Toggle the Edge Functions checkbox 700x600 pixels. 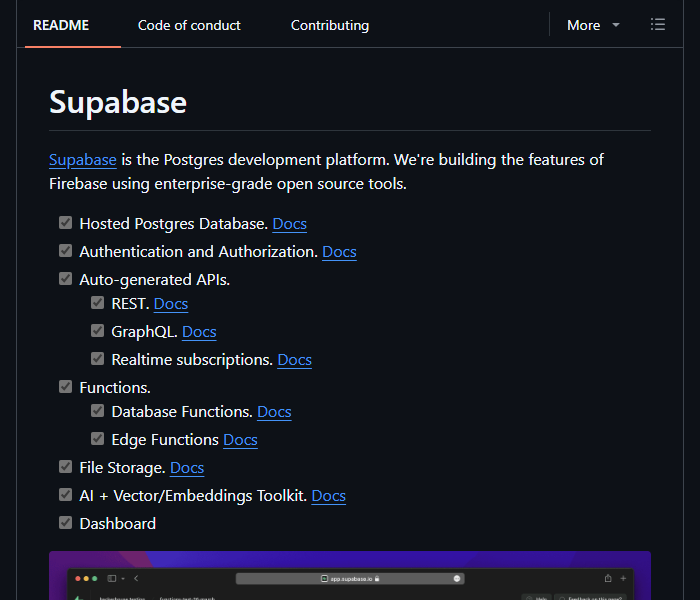97,439
